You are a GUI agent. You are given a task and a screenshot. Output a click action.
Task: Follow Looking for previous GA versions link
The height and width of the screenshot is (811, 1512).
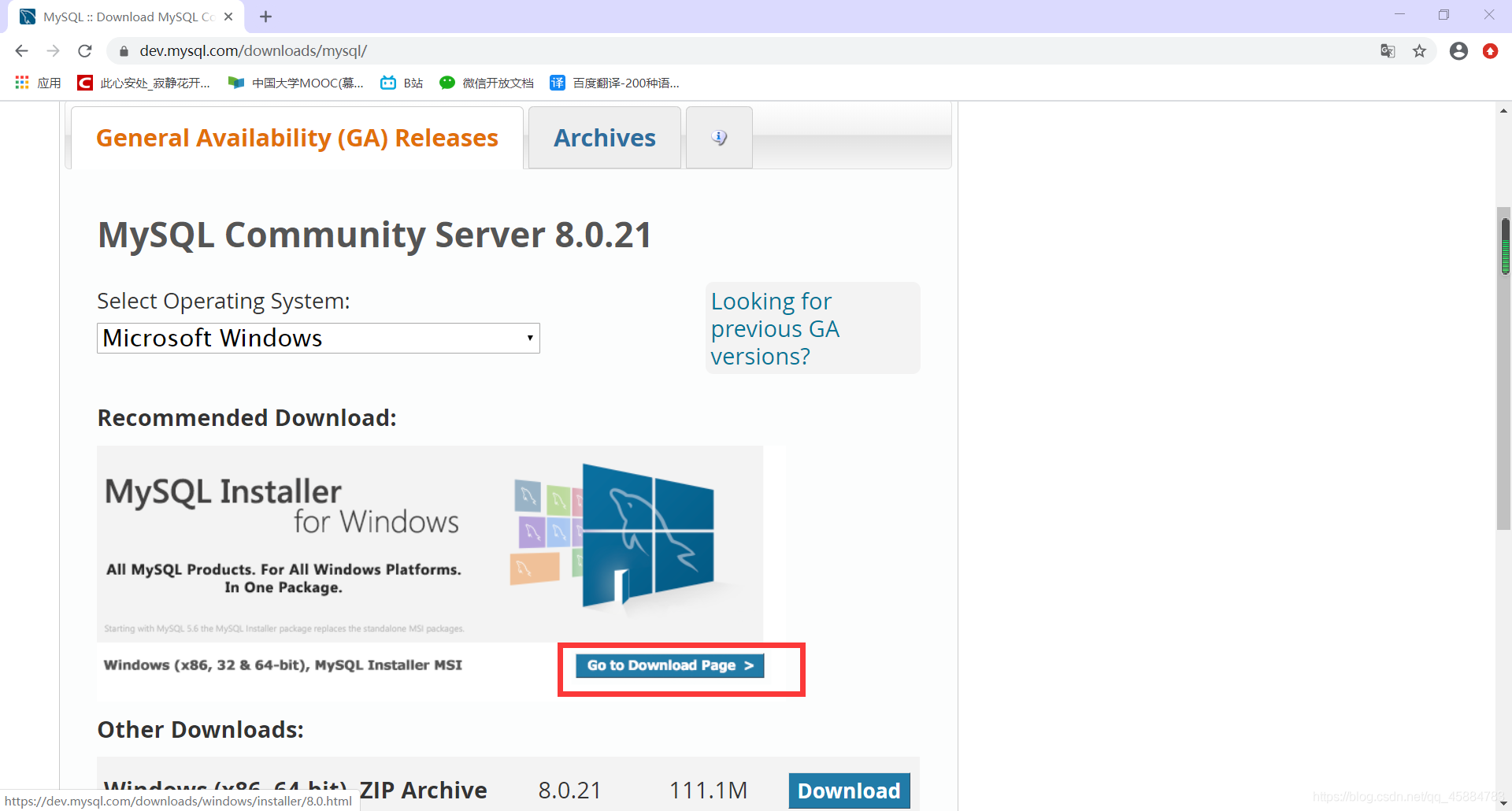coord(775,328)
